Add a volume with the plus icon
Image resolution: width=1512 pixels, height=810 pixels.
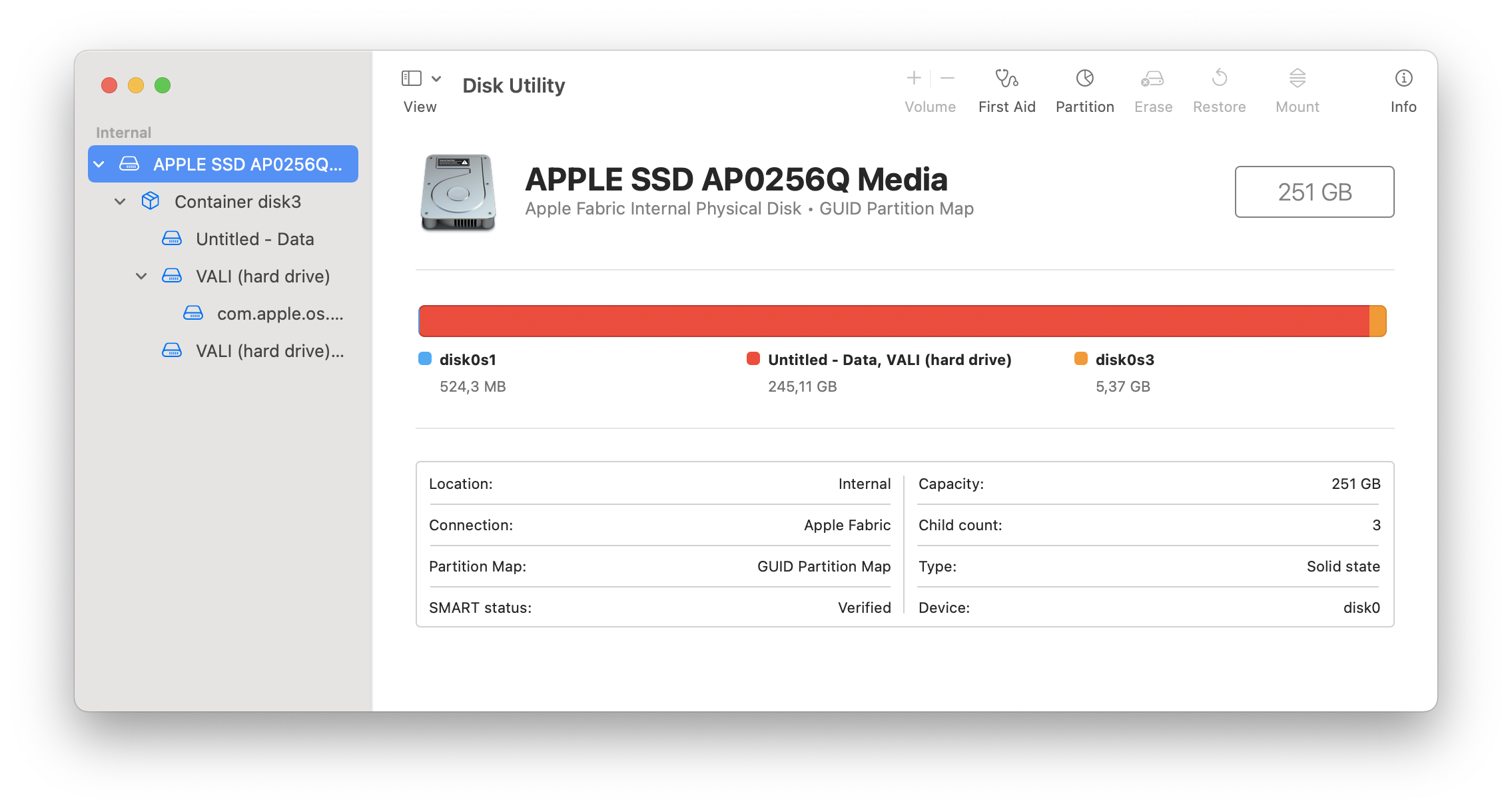[x=914, y=79]
